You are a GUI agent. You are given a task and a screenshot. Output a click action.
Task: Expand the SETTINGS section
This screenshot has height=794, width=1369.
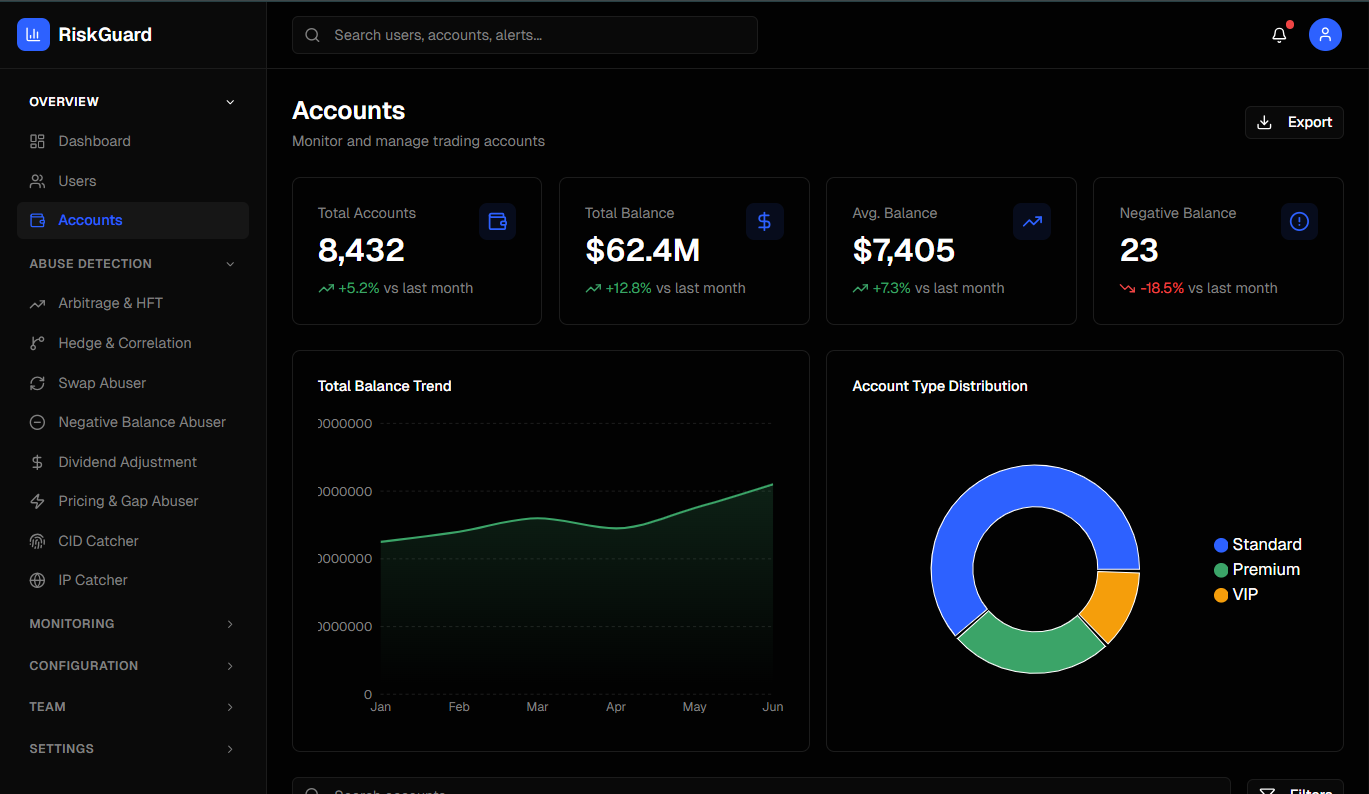tap(133, 749)
